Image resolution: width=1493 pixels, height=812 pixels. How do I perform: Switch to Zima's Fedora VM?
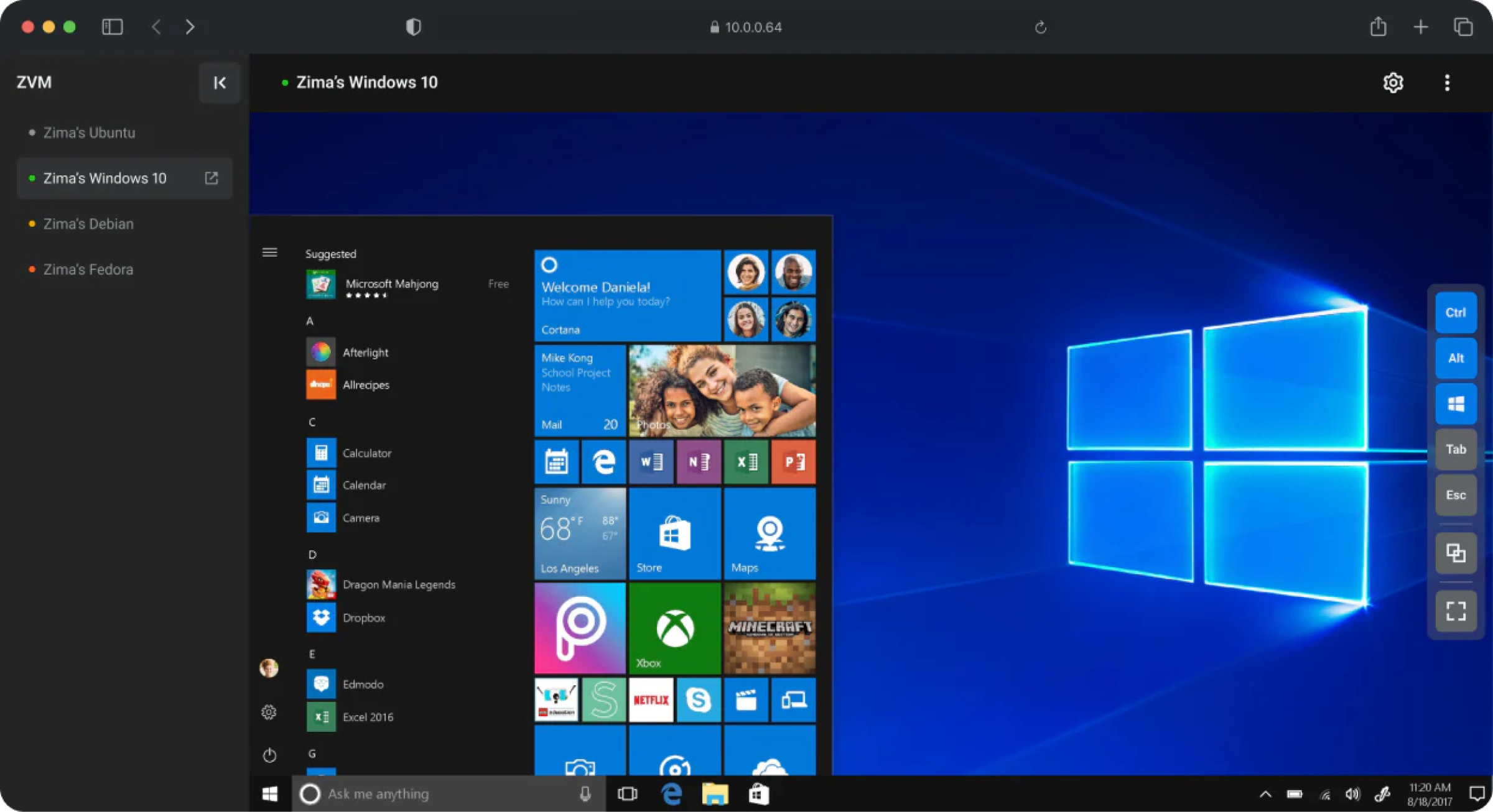pos(88,270)
